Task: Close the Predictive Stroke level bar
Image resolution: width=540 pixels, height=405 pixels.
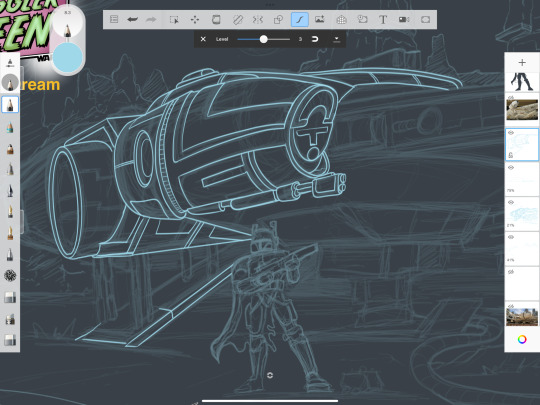Action: (203, 39)
